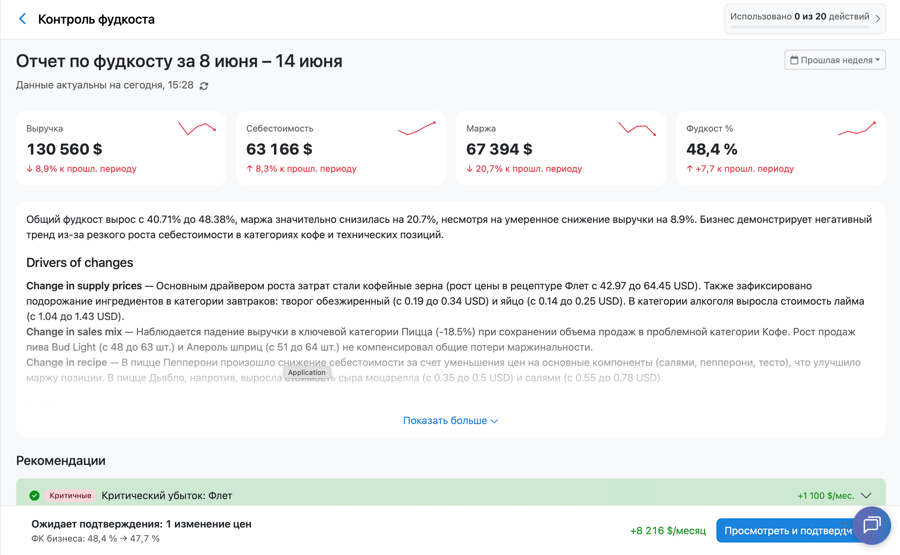Select the Себестоимость 63 166 $ card
Viewport: 900px width, 555px height.
(341, 148)
